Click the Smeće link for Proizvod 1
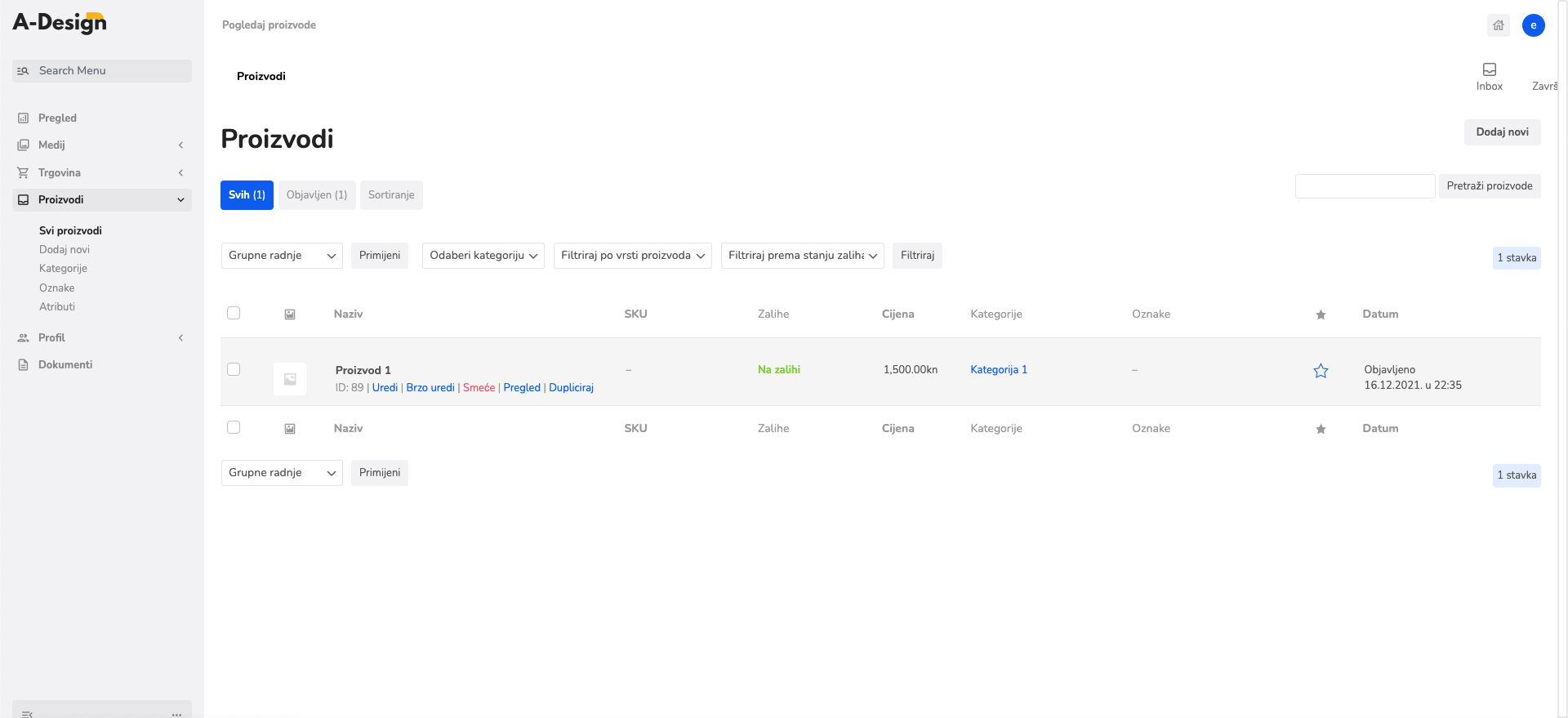The height and width of the screenshot is (718, 1568). tap(479, 388)
